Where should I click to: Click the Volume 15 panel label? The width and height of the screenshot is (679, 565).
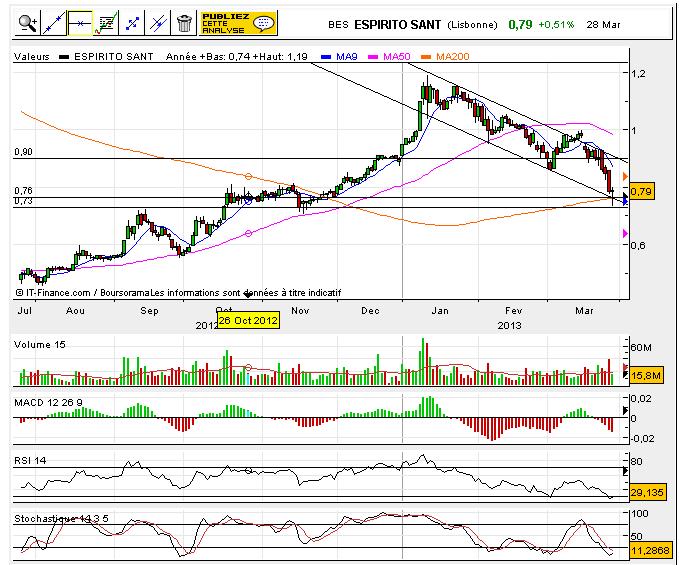39,345
